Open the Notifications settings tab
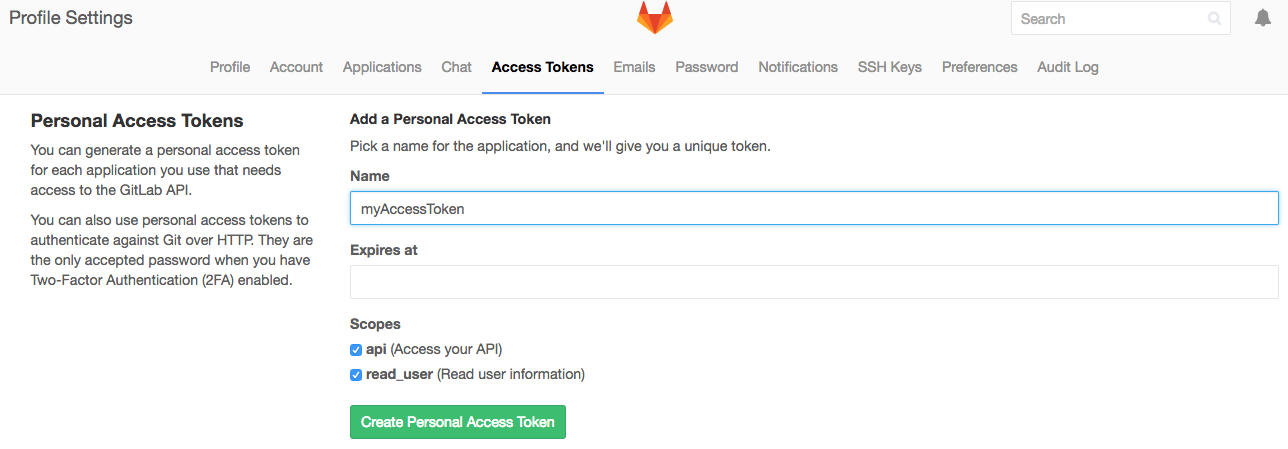 pos(798,67)
